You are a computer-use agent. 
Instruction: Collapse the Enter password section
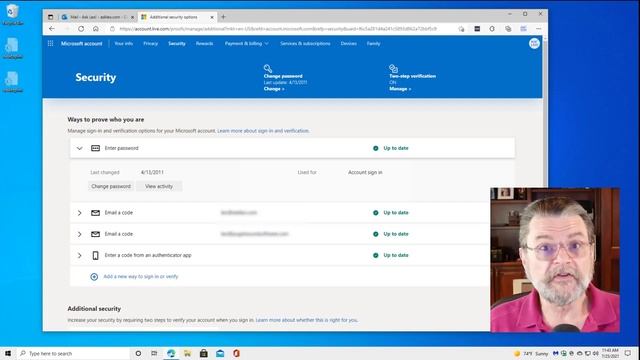[x=80, y=148]
